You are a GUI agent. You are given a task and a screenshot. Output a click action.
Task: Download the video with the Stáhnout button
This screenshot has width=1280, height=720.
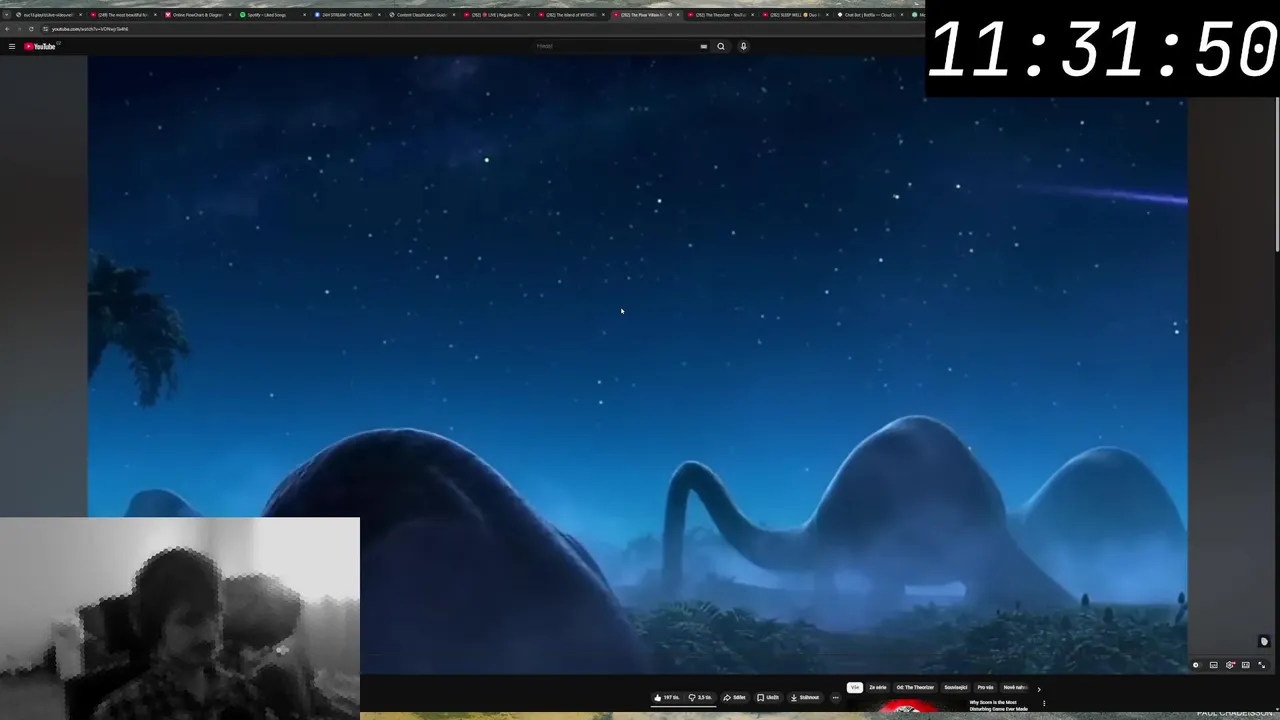click(805, 698)
